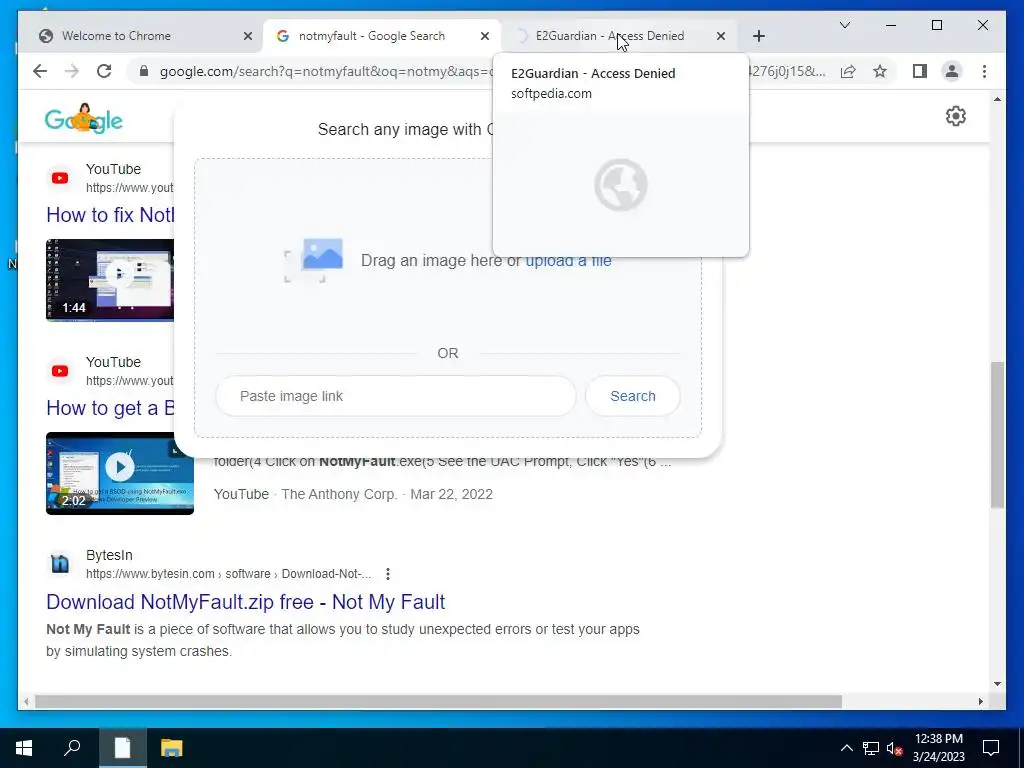1024x768 pixels.
Task: Open the tab search dropdown chevron
Action: 844,25
